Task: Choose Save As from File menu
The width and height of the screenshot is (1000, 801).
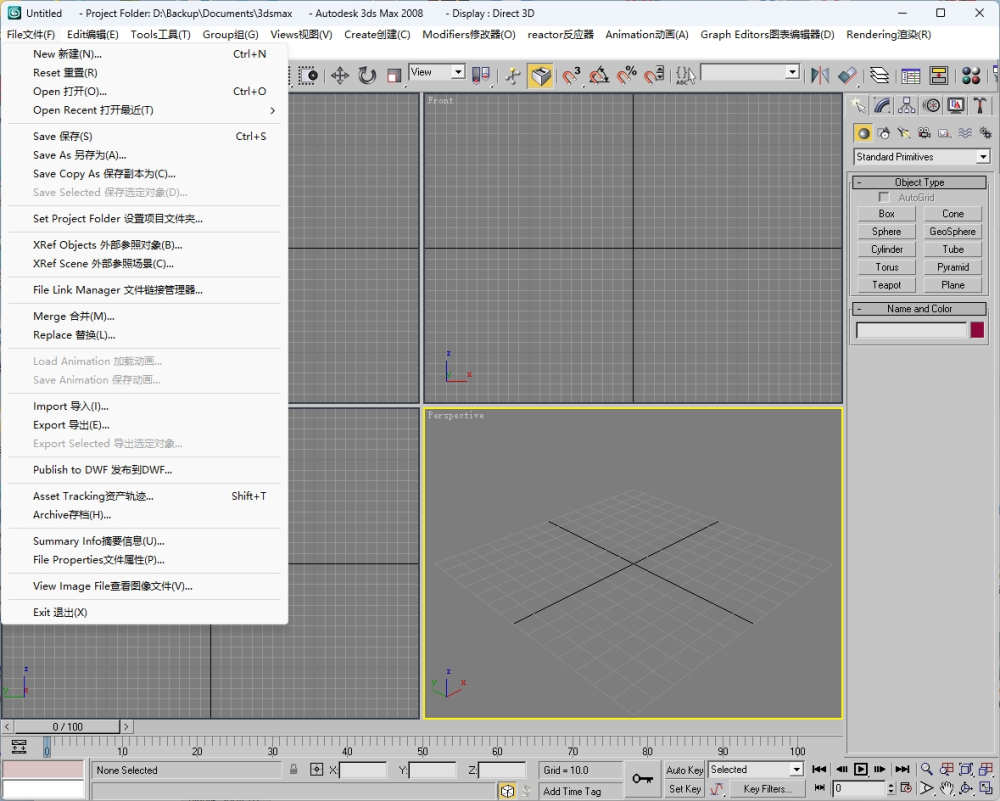Action: point(79,155)
